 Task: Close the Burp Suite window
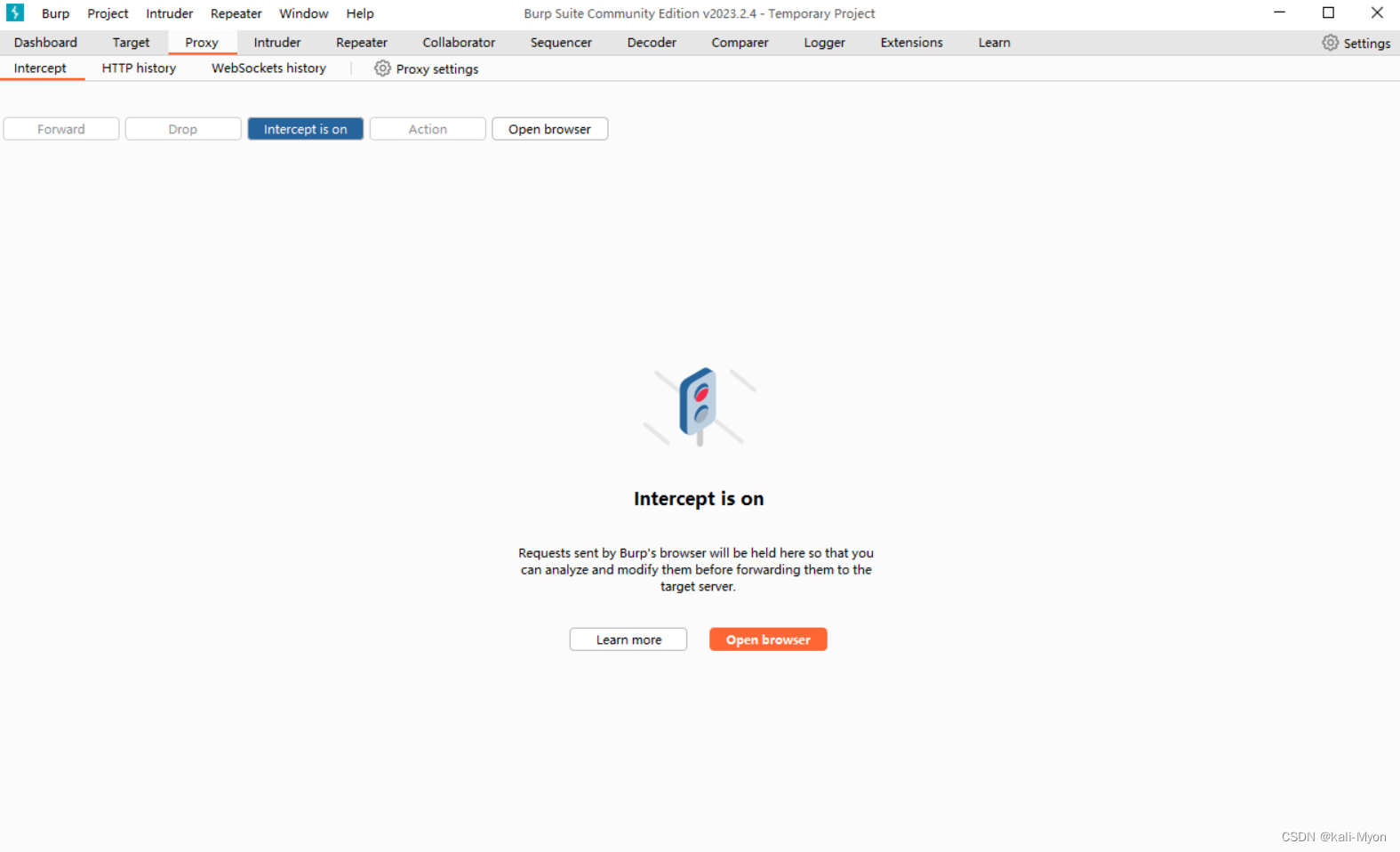[x=1377, y=12]
